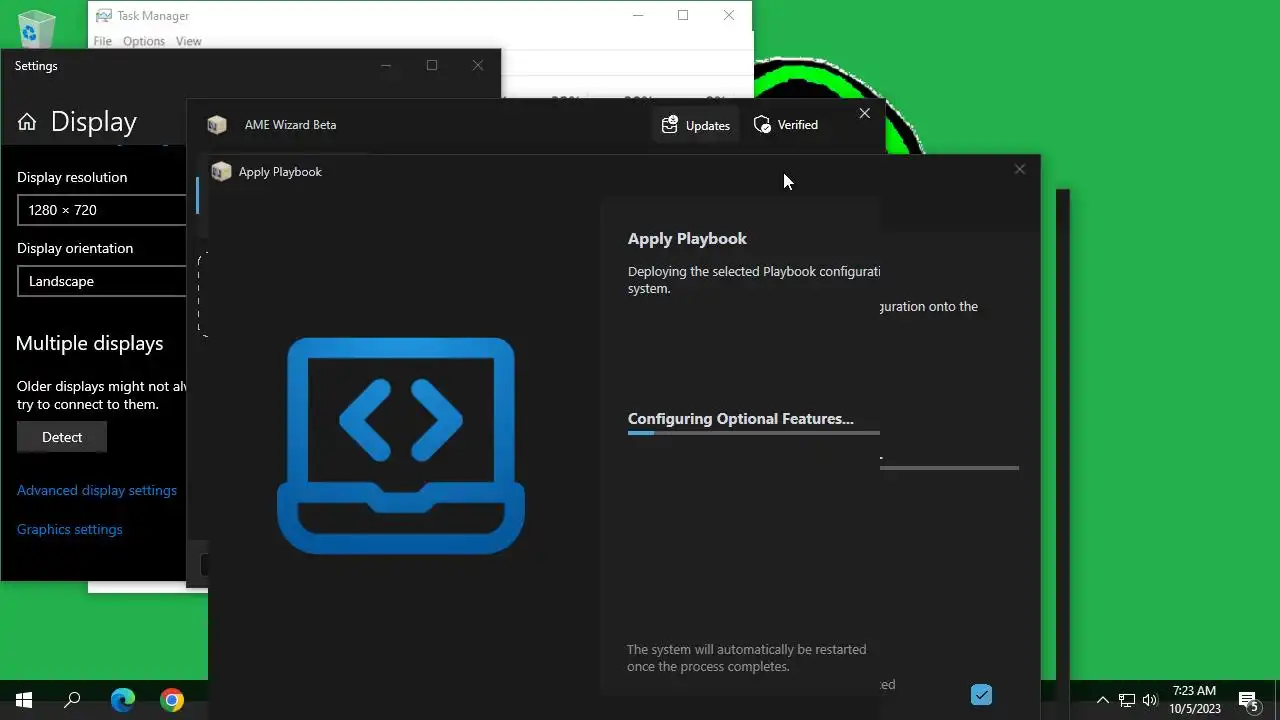The height and width of the screenshot is (720, 1280).
Task: Toggle the blue checkbox in Apply Playbook
Action: (x=981, y=695)
